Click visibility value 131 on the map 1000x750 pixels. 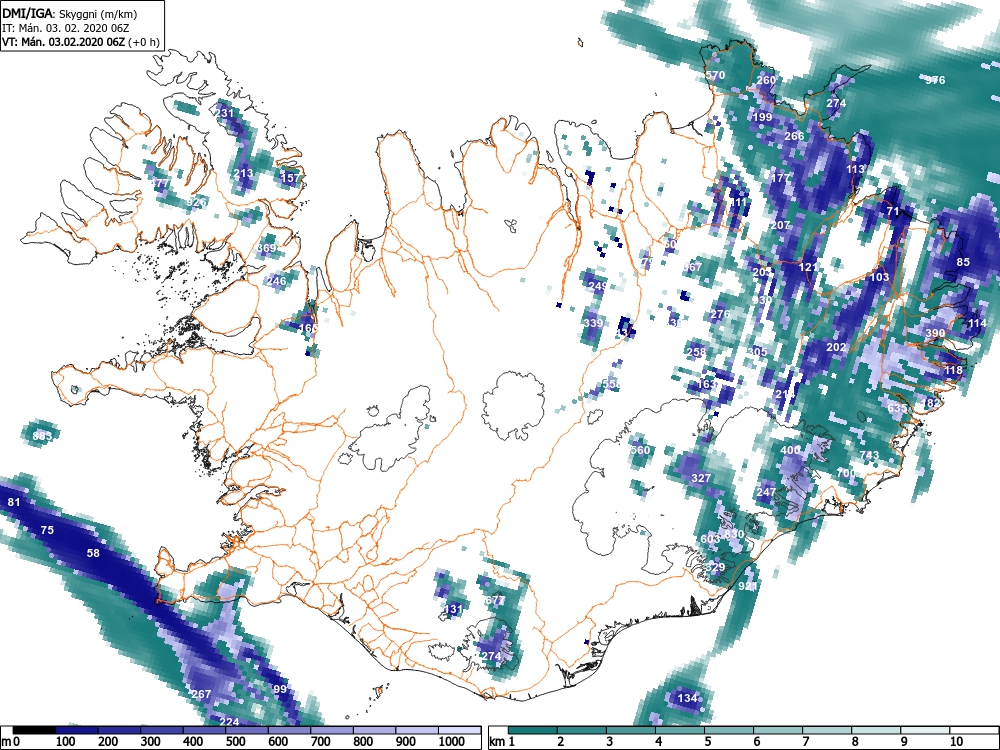coord(453,609)
